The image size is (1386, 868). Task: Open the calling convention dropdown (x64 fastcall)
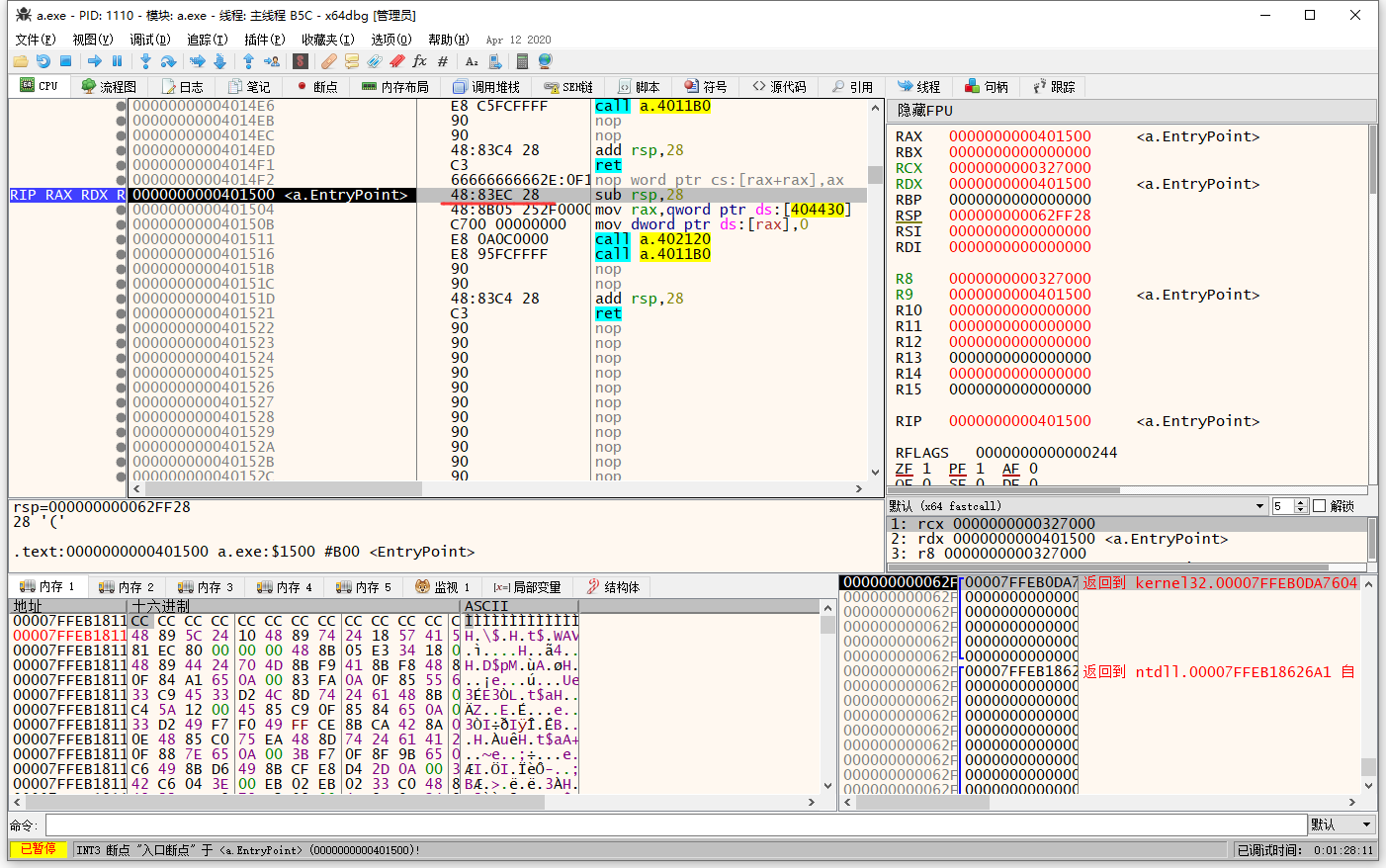pos(1078,506)
